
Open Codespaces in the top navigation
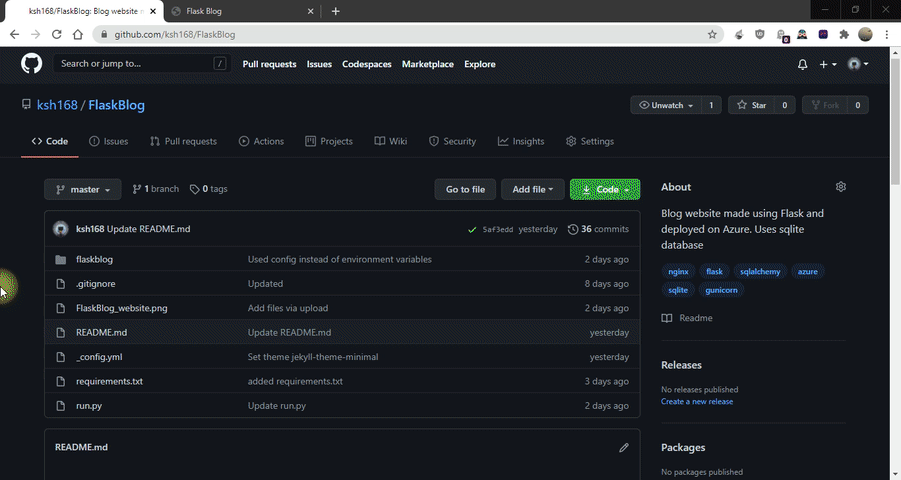(x=367, y=64)
